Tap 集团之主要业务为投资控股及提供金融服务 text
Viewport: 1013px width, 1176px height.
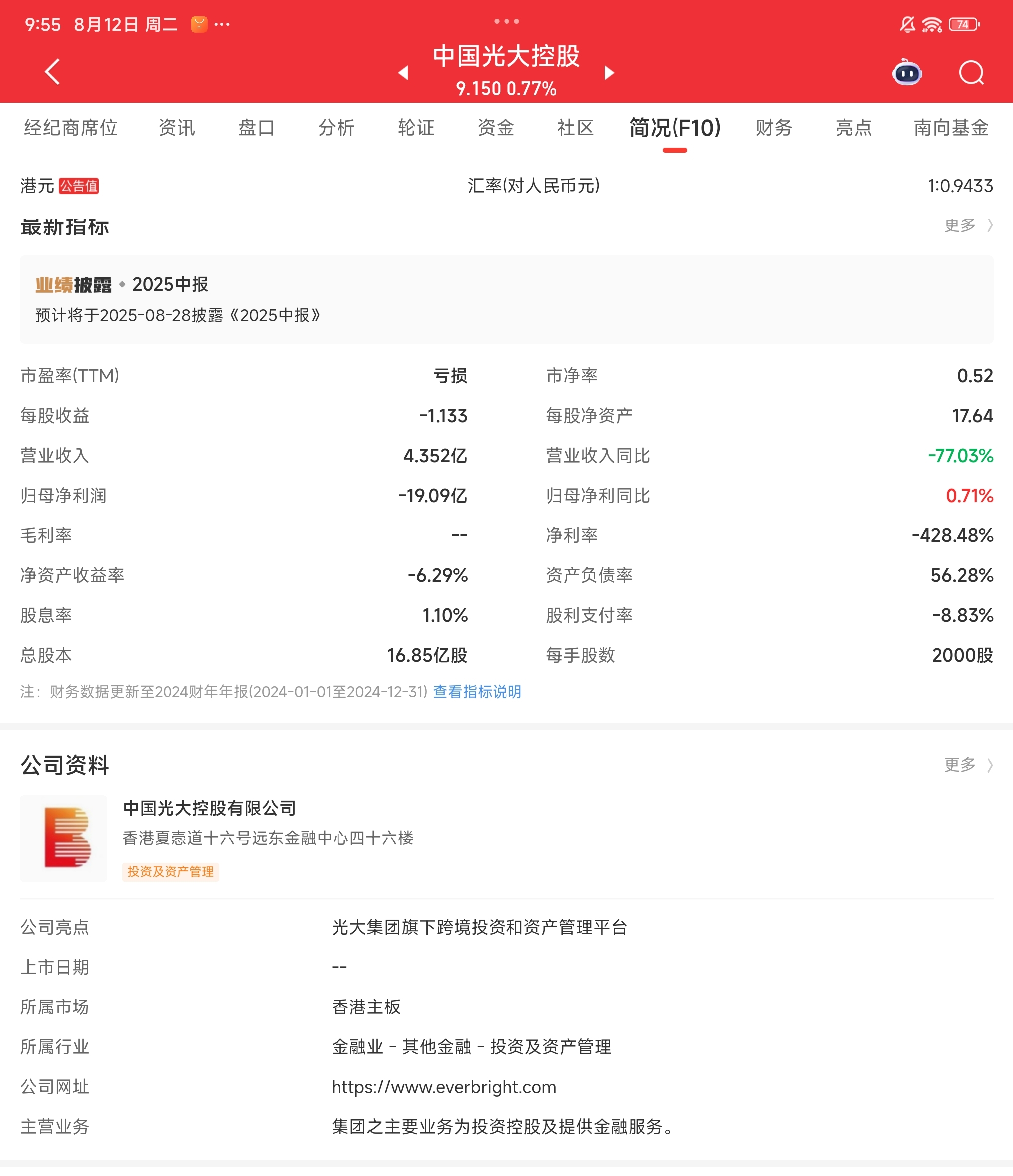click(502, 1127)
